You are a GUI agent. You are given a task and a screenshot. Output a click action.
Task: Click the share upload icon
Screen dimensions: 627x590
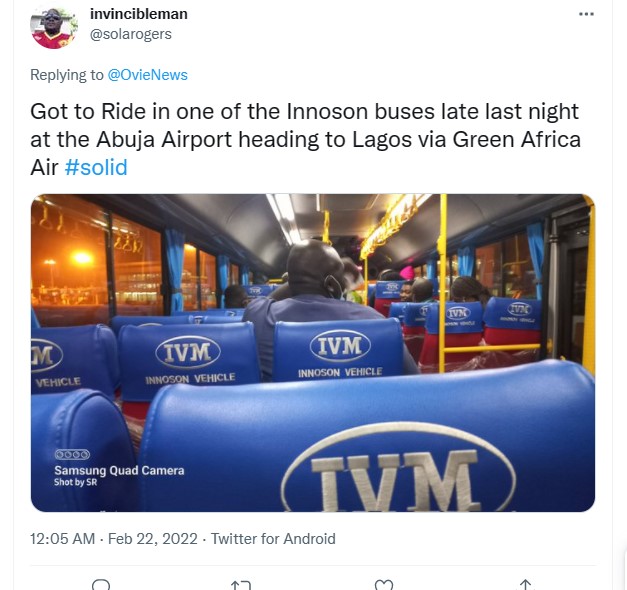click(x=525, y=585)
